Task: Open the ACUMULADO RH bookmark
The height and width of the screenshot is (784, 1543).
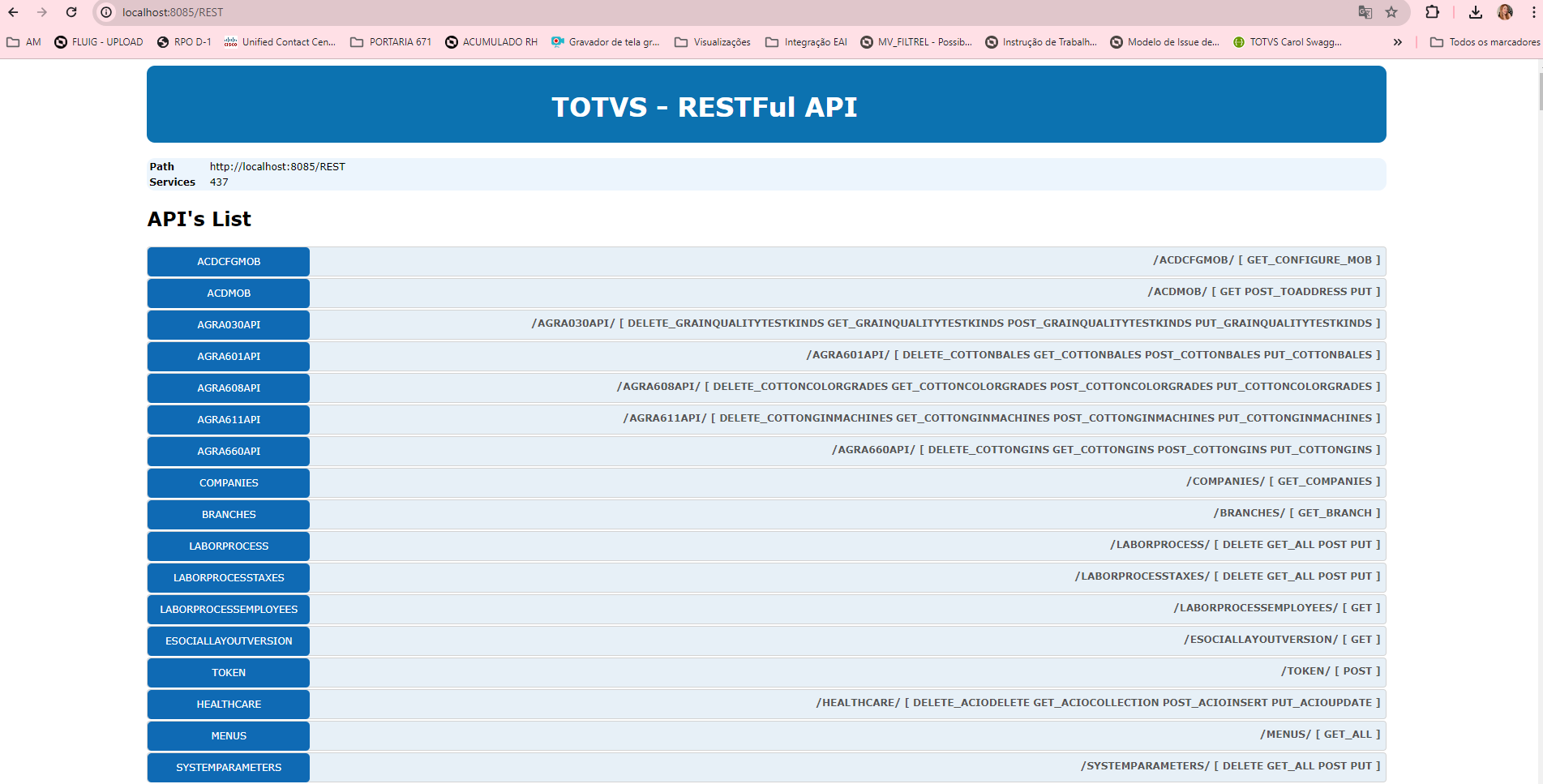Action: (x=491, y=42)
